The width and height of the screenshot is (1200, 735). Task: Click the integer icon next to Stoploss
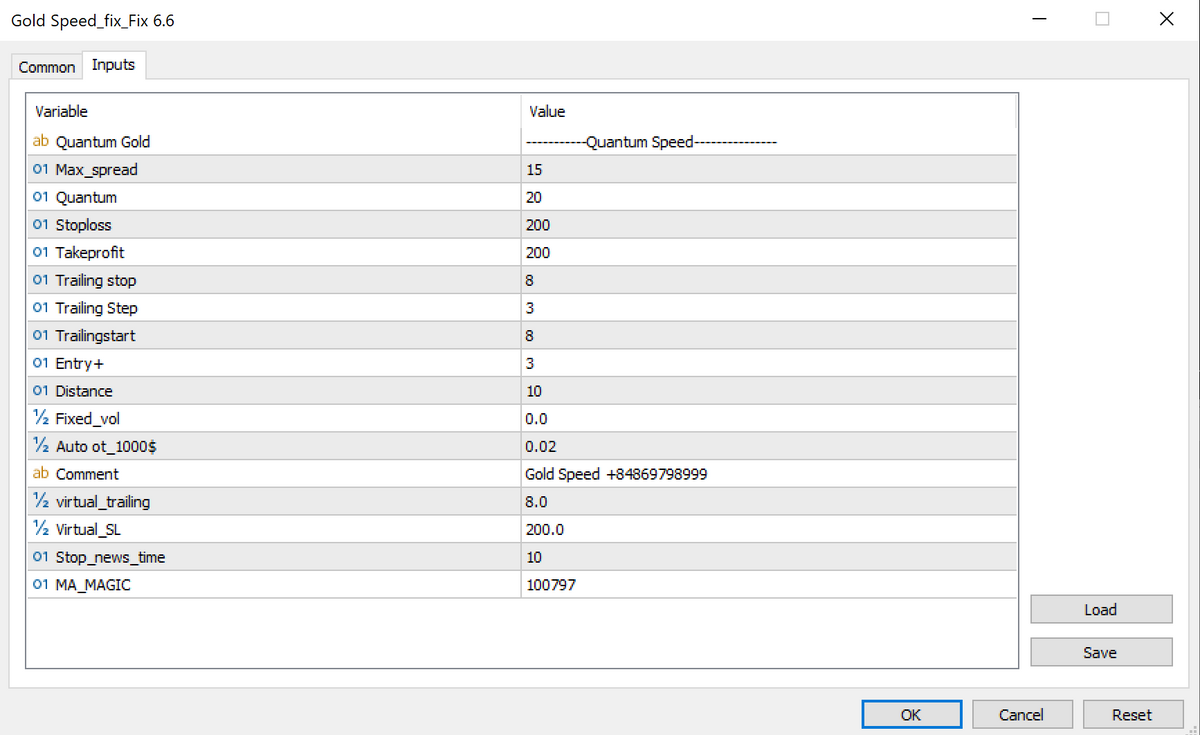point(41,225)
